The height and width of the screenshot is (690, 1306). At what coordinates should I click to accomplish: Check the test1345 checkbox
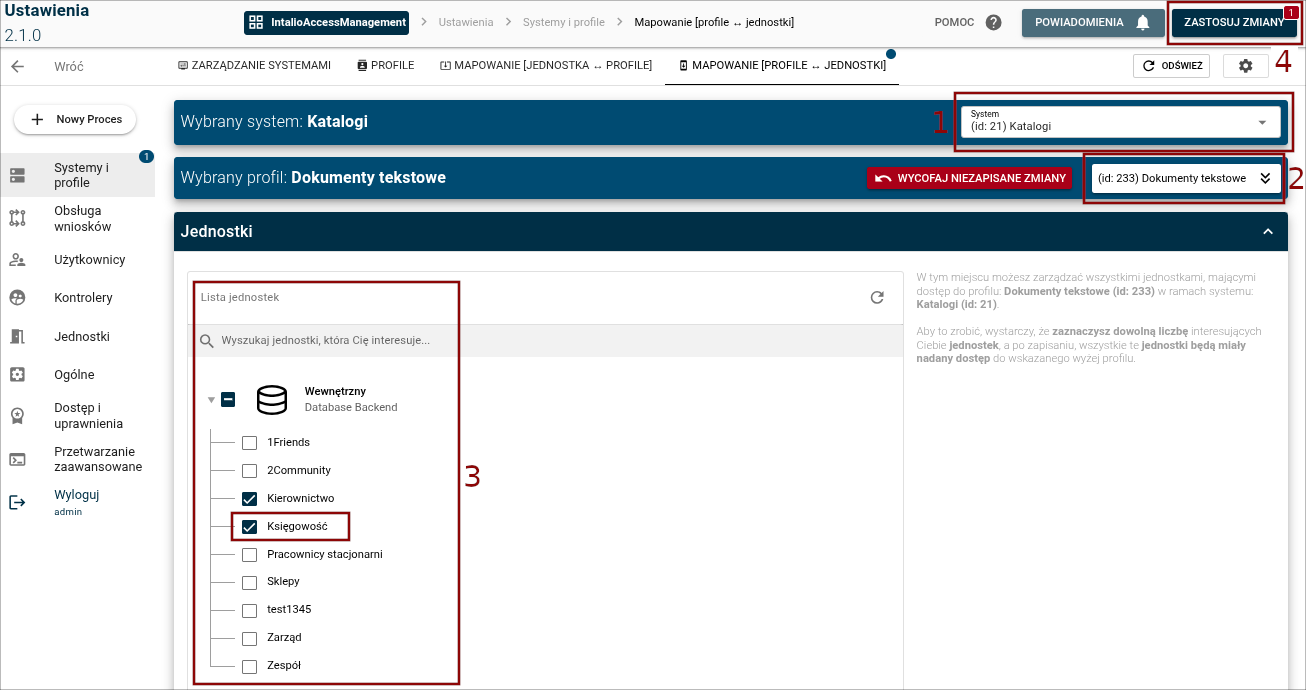pyautogui.click(x=250, y=610)
